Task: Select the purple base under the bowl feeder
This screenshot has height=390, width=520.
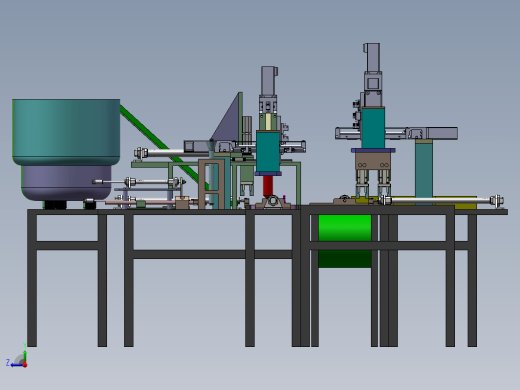Action: coord(66,183)
